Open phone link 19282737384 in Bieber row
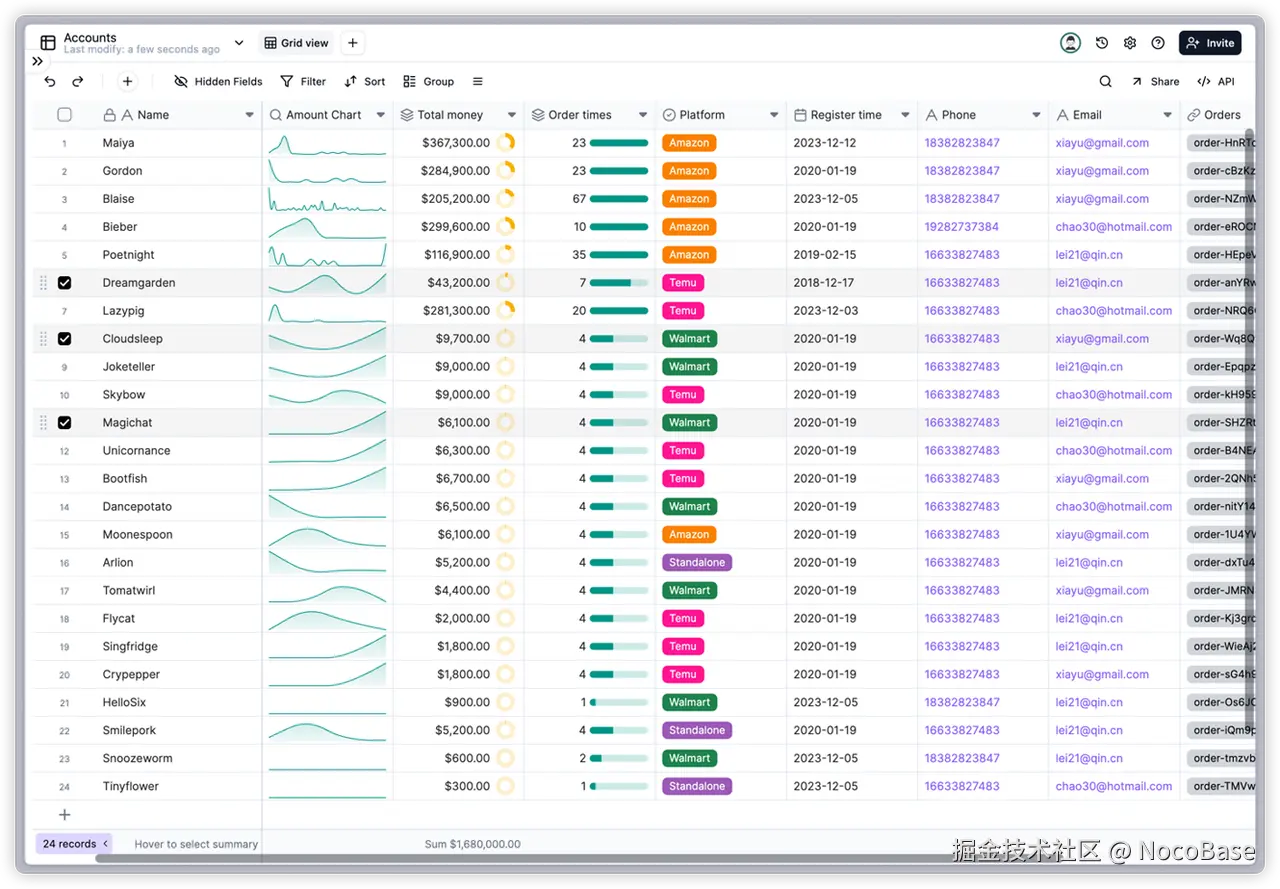This screenshot has width=1280, height=889. pos(962,227)
